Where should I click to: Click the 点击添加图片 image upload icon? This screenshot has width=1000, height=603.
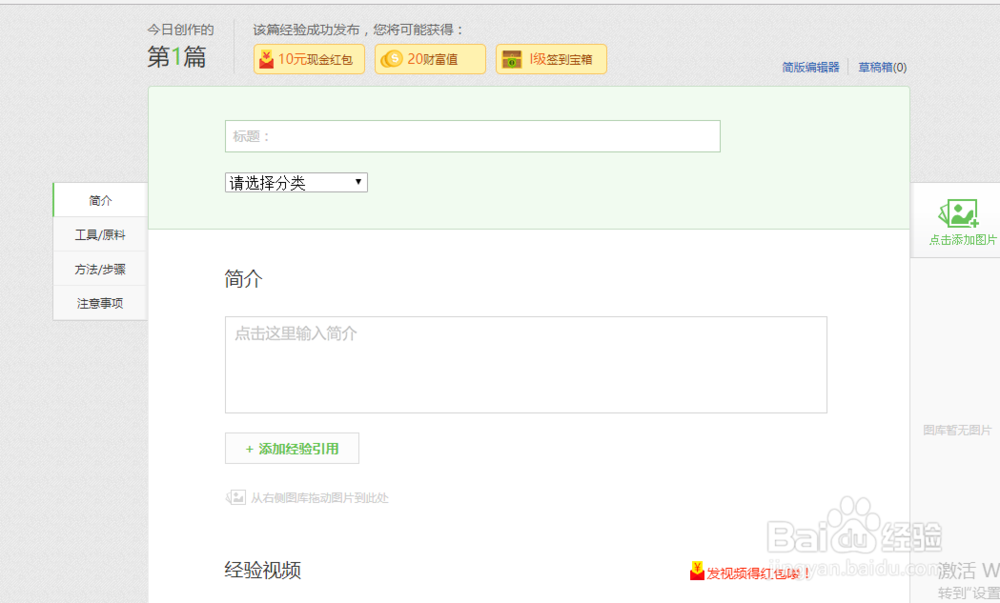(x=958, y=211)
